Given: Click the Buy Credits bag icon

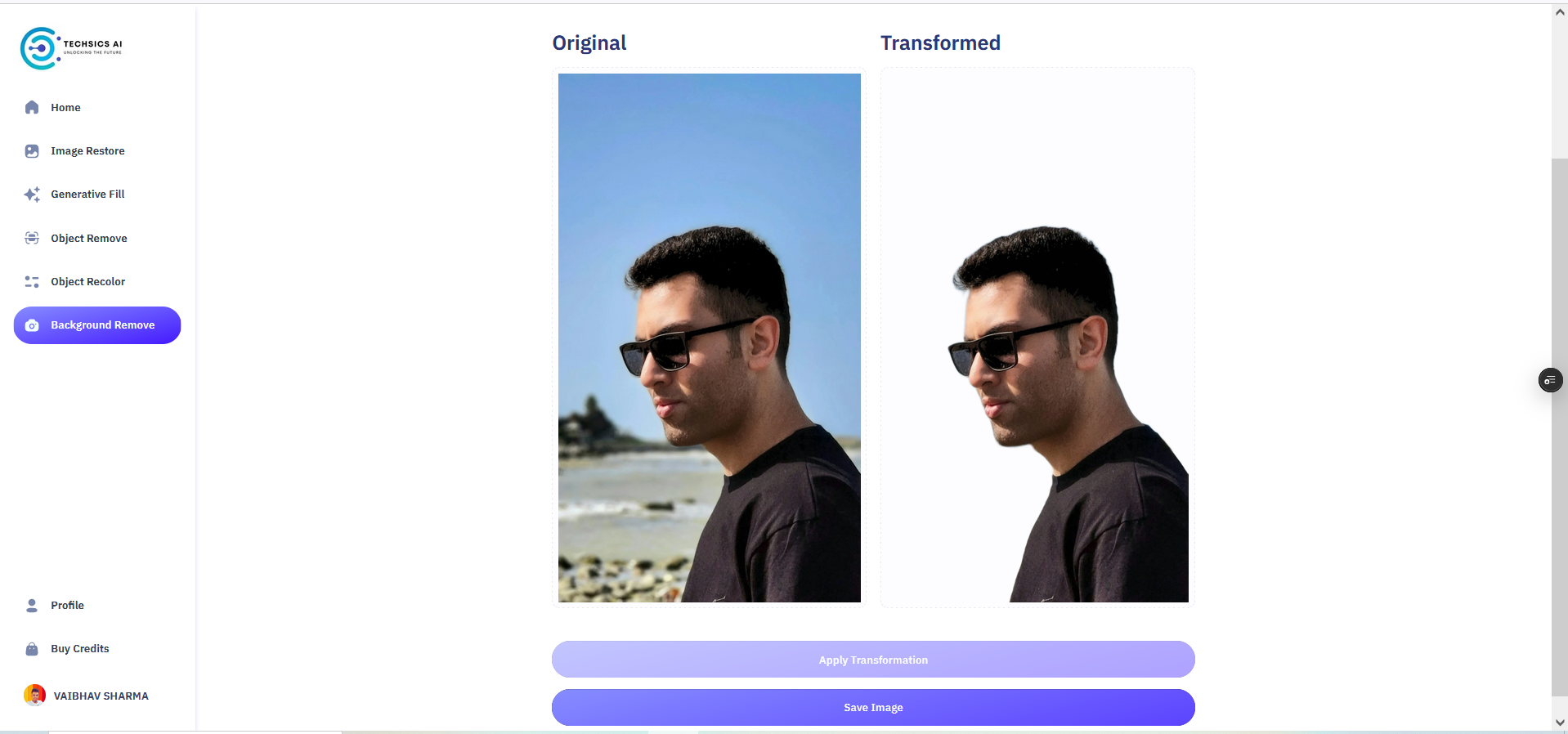Looking at the screenshot, I should 32,649.
